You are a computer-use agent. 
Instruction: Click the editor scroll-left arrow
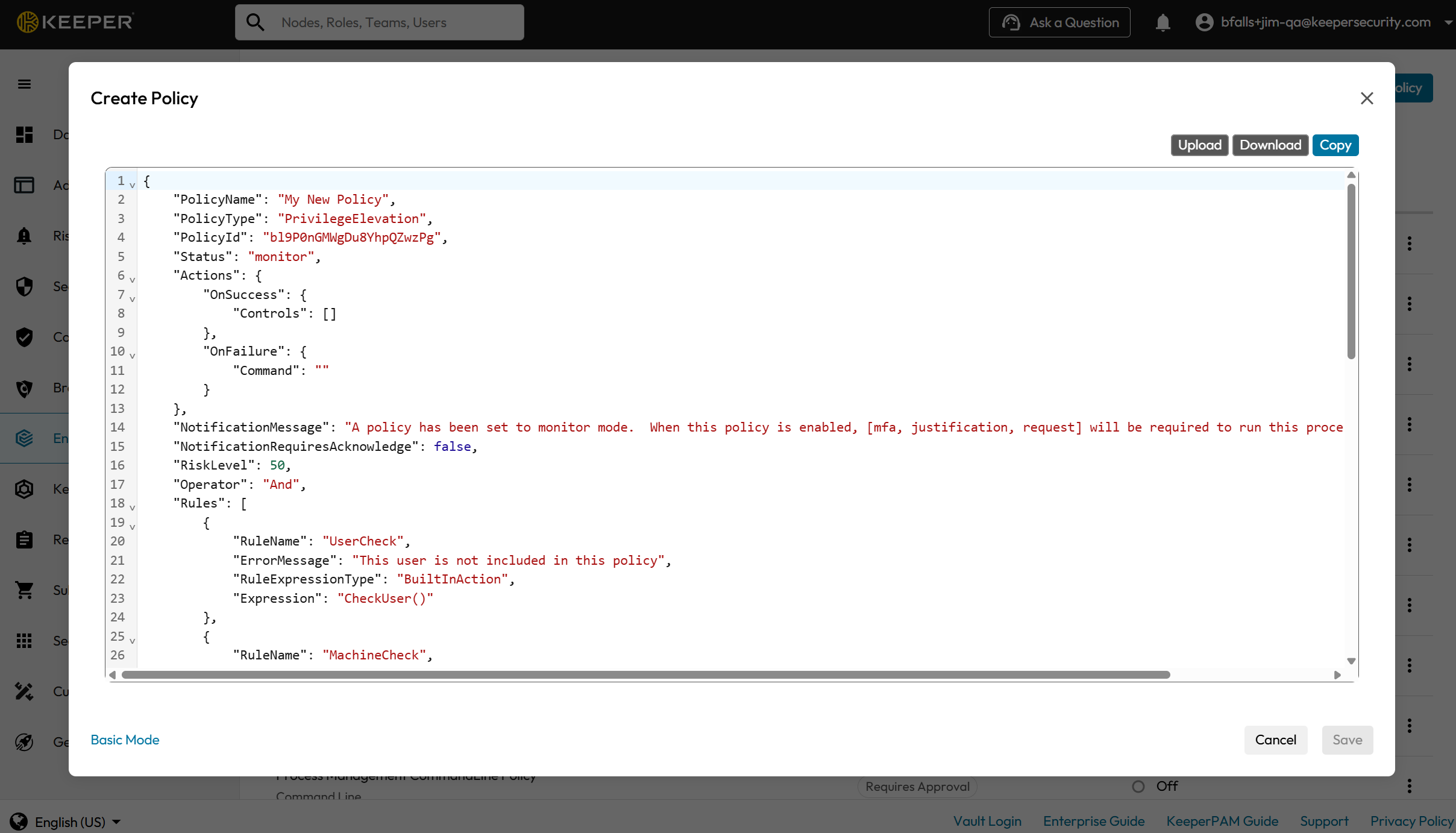[x=113, y=674]
